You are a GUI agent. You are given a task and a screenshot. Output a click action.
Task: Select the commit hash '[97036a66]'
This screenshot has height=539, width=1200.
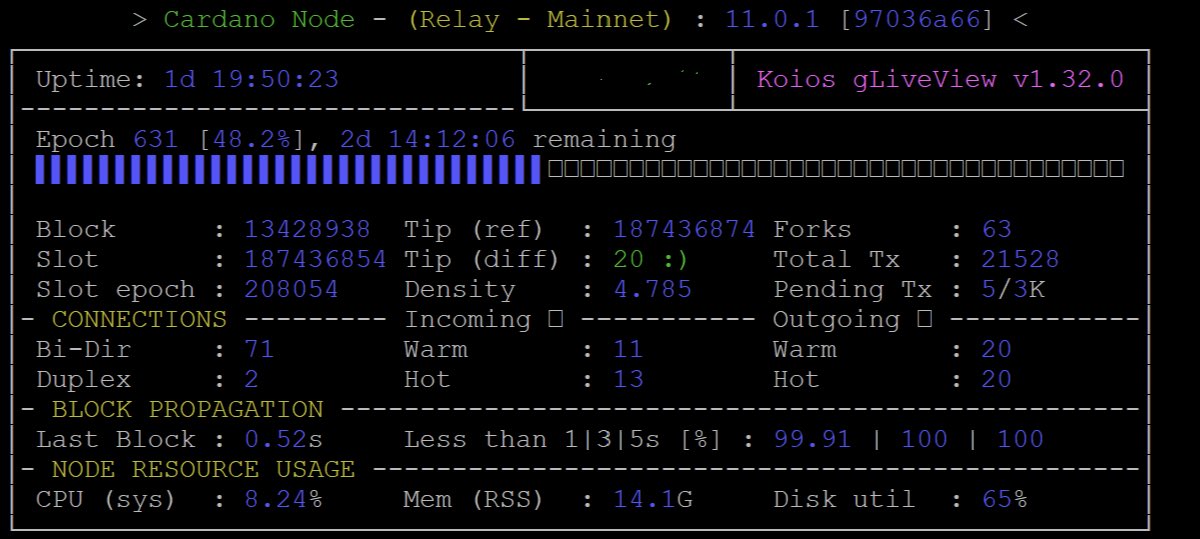[x=918, y=19]
